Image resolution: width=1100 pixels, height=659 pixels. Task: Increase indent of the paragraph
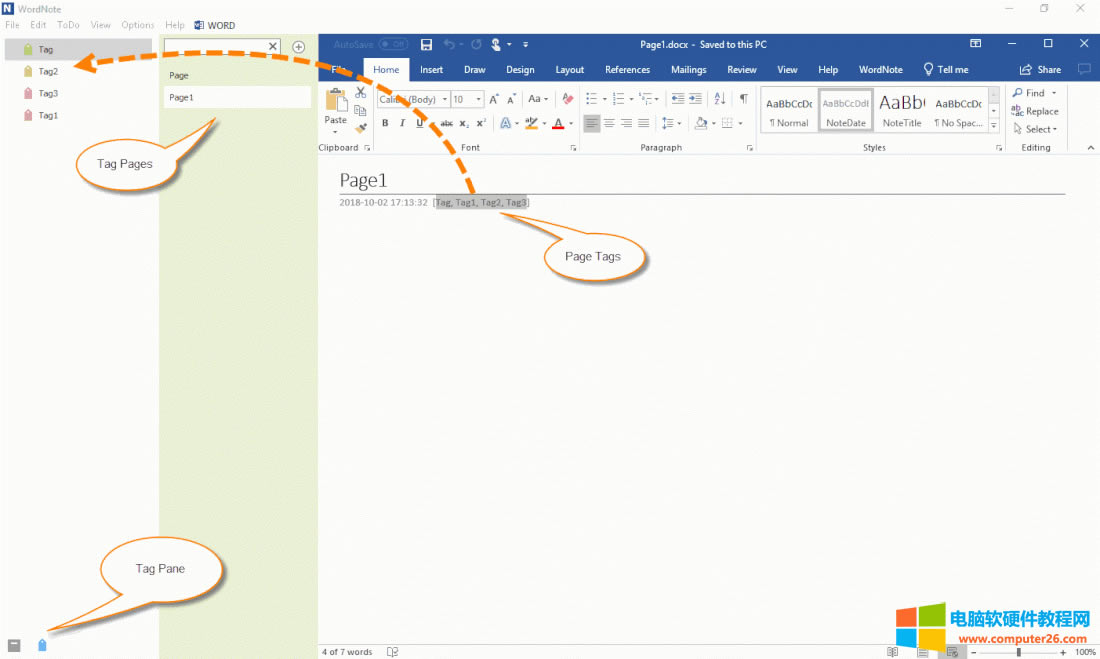[x=696, y=99]
